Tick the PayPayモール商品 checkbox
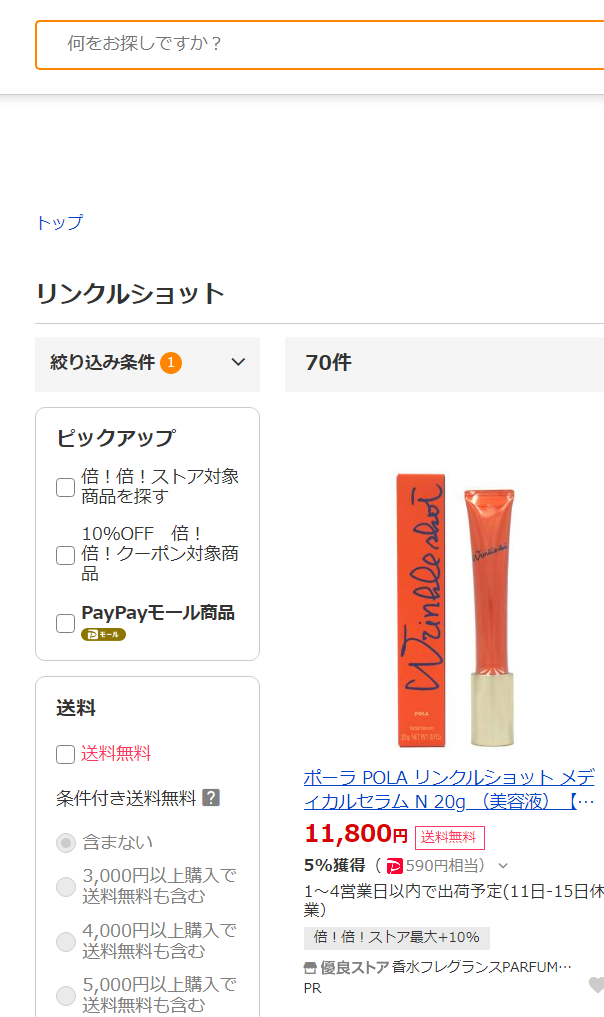The height and width of the screenshot is (1017, 604). coord(66,623)
